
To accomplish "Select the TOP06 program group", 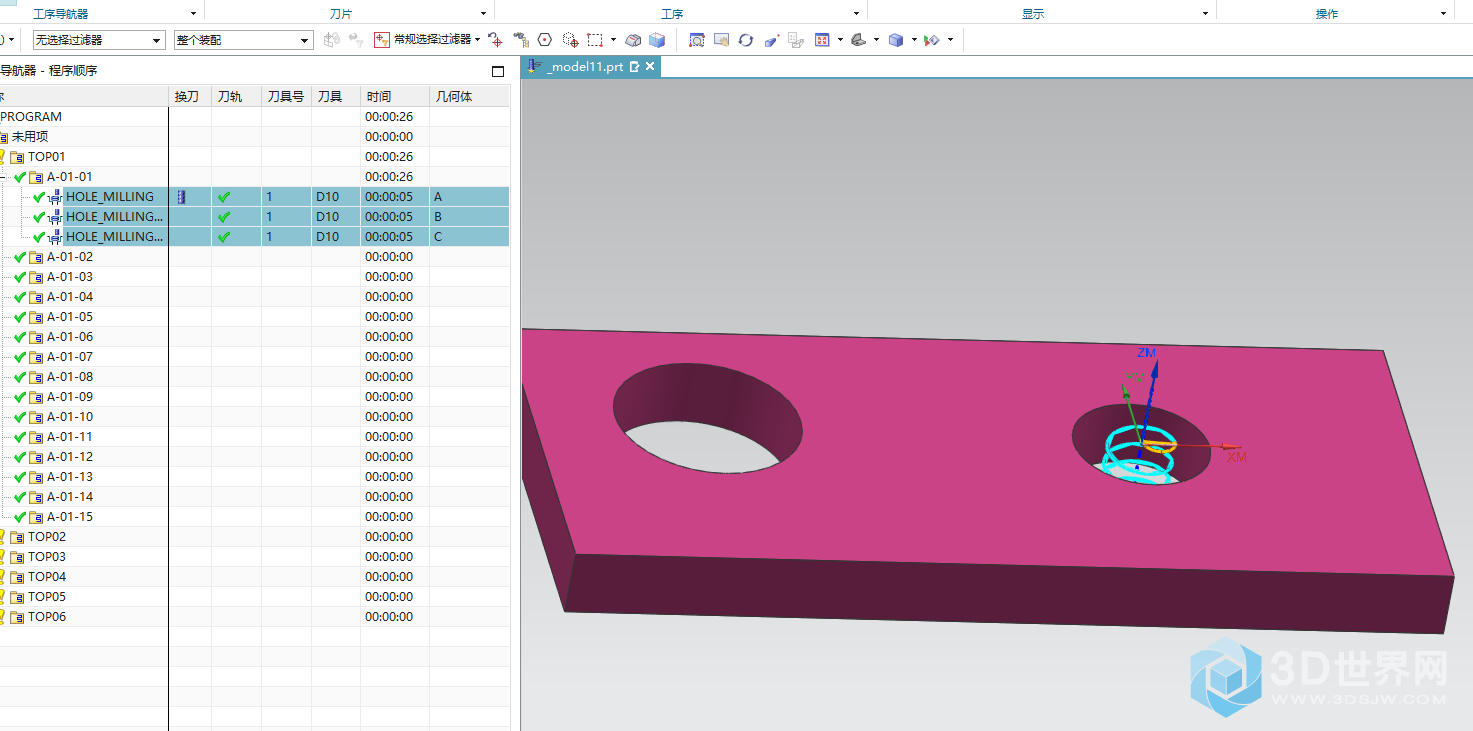I will click(47, 617).
